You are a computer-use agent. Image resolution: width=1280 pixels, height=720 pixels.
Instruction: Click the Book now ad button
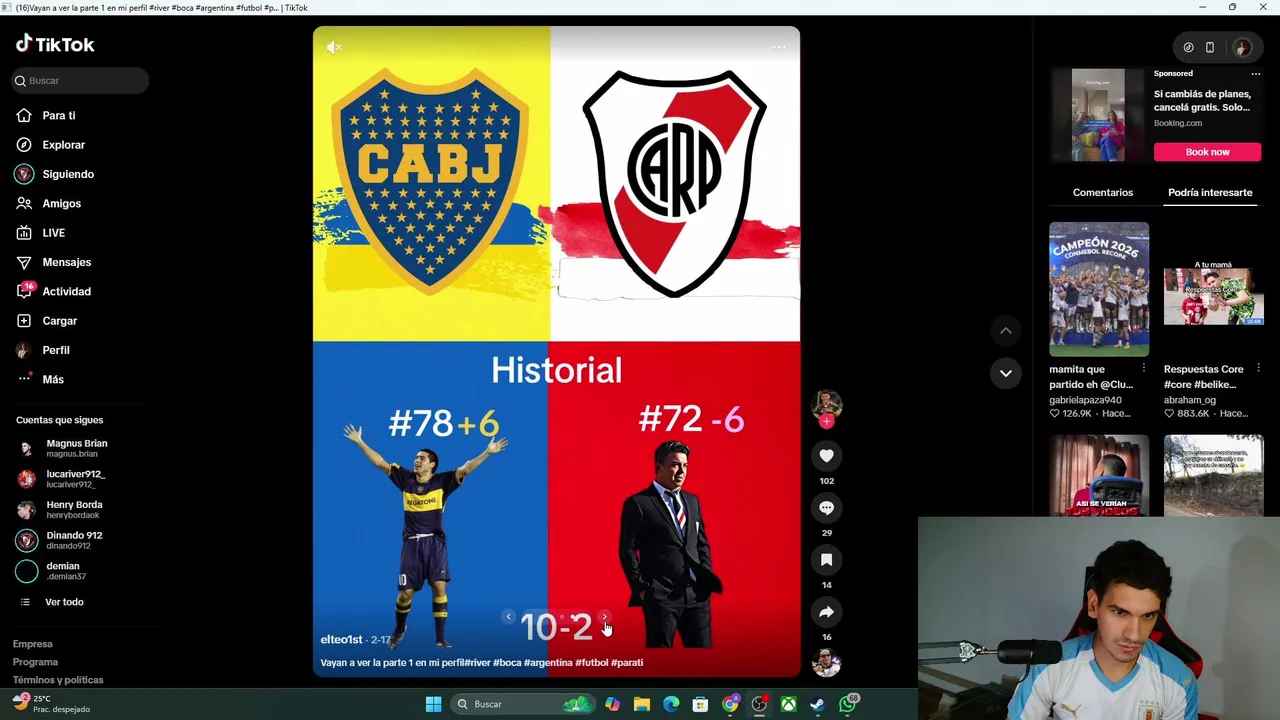click(x=1207, y=152)
